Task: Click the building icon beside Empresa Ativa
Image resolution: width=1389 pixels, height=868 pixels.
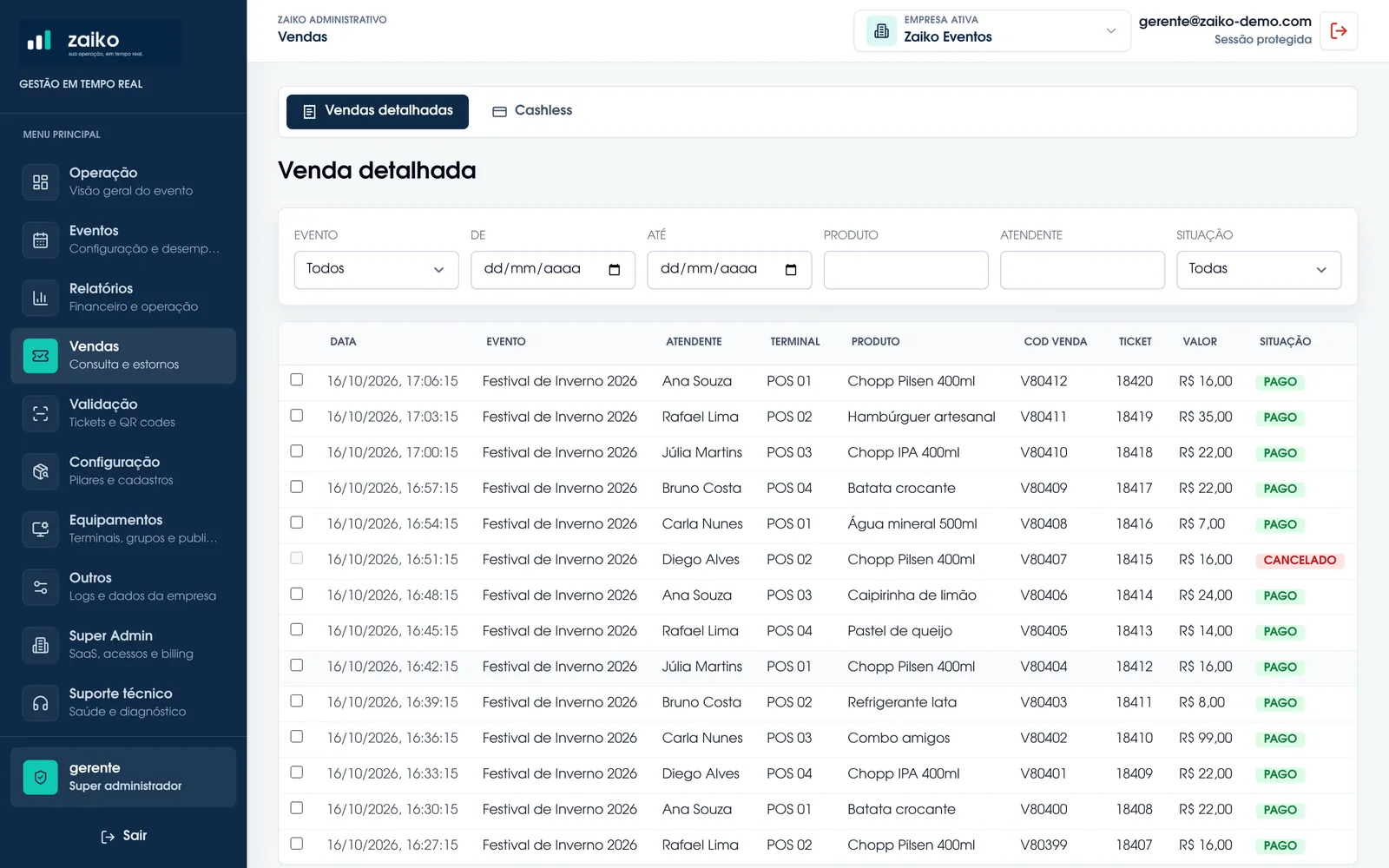Action: point(881,31)
